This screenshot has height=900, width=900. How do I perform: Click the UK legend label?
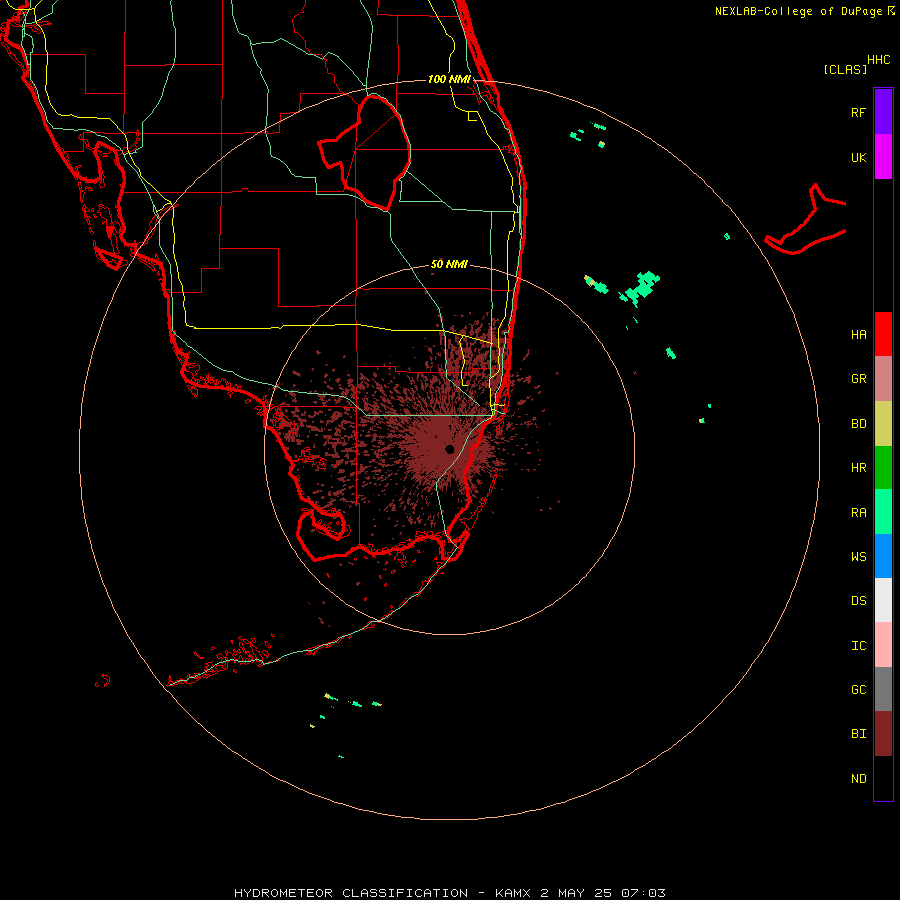(x=858, y=157)
